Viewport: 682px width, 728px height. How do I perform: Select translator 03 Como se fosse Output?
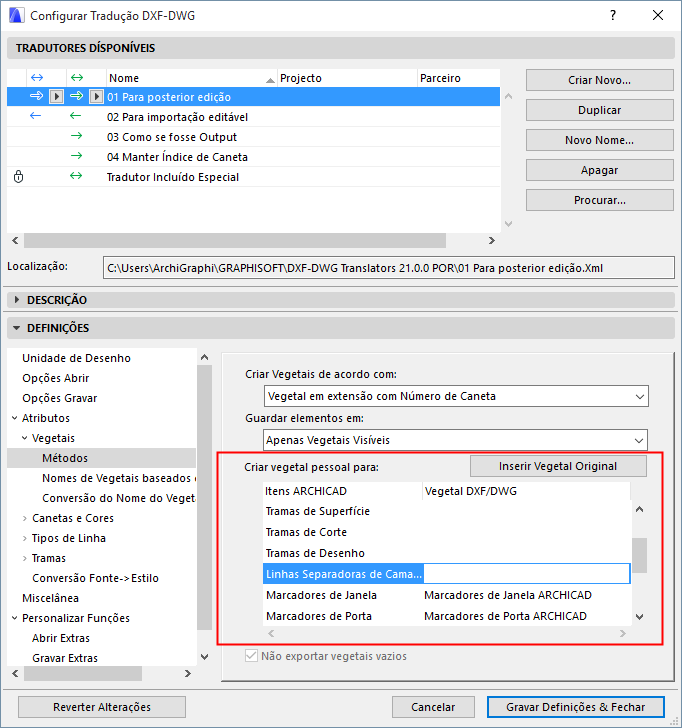[253, 137]
